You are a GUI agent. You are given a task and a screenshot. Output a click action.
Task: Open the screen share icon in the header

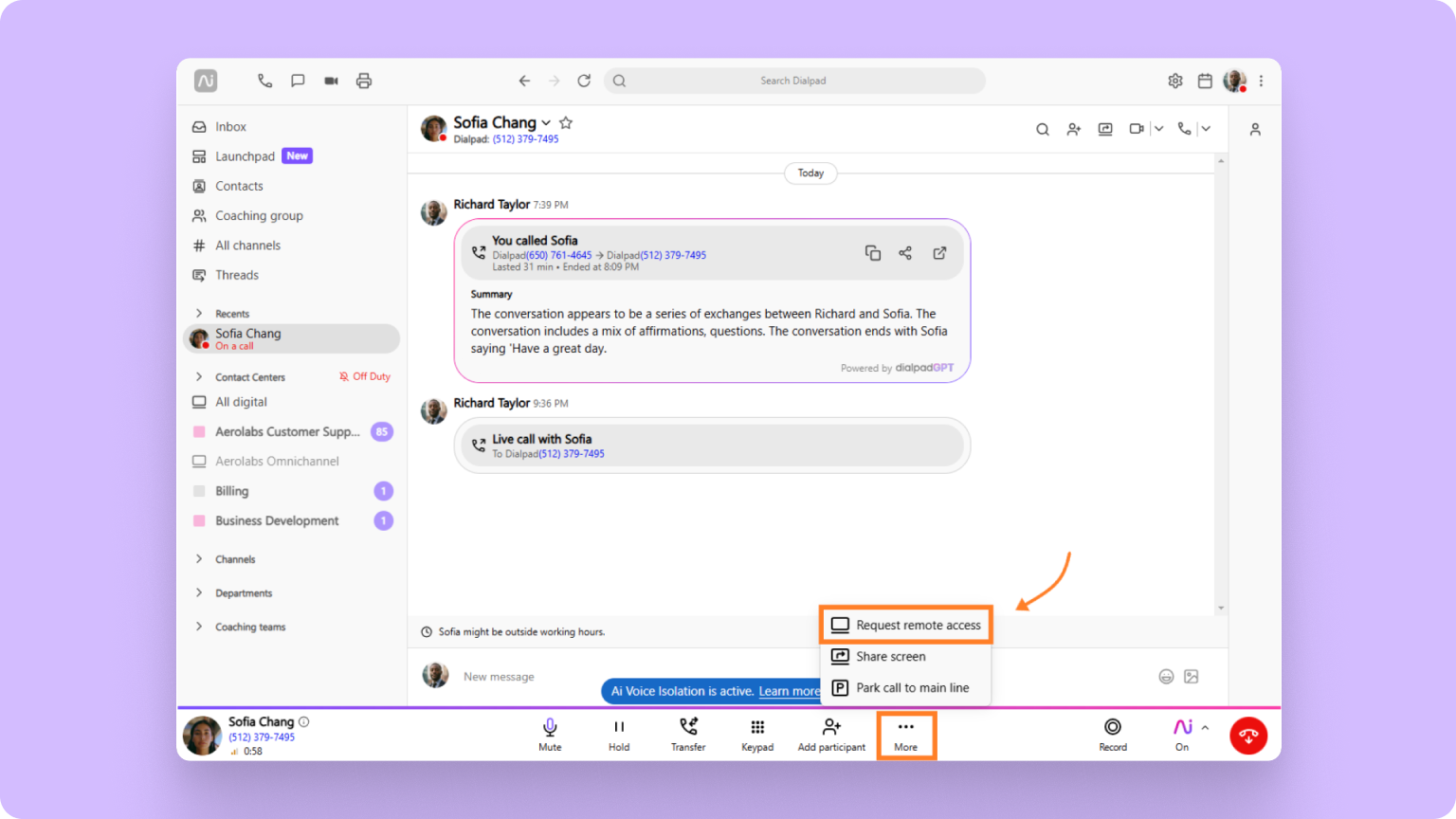tap(1104, 128)
